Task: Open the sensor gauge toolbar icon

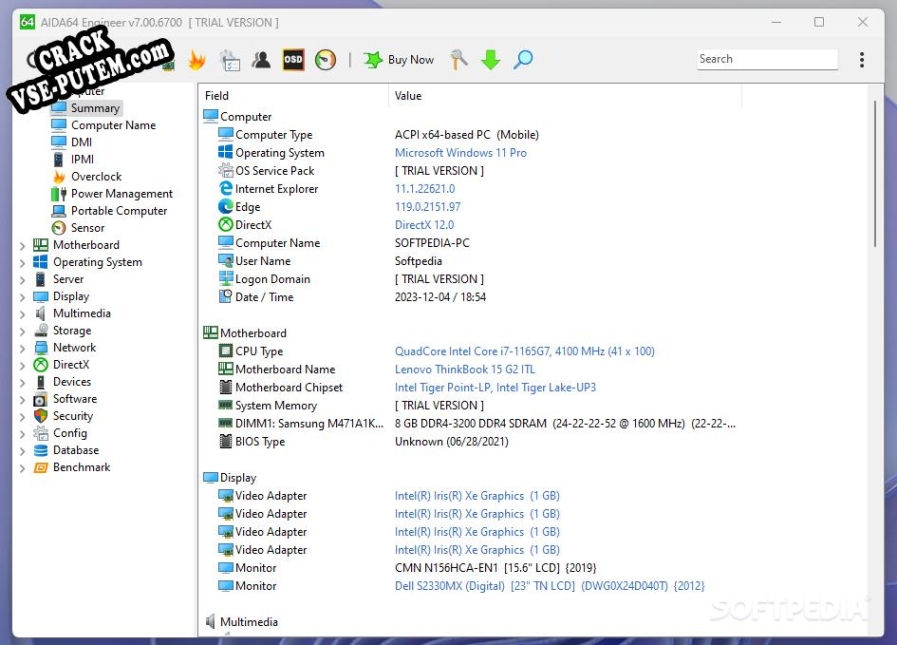Action: pyautogui.click(x=325, y=60)
